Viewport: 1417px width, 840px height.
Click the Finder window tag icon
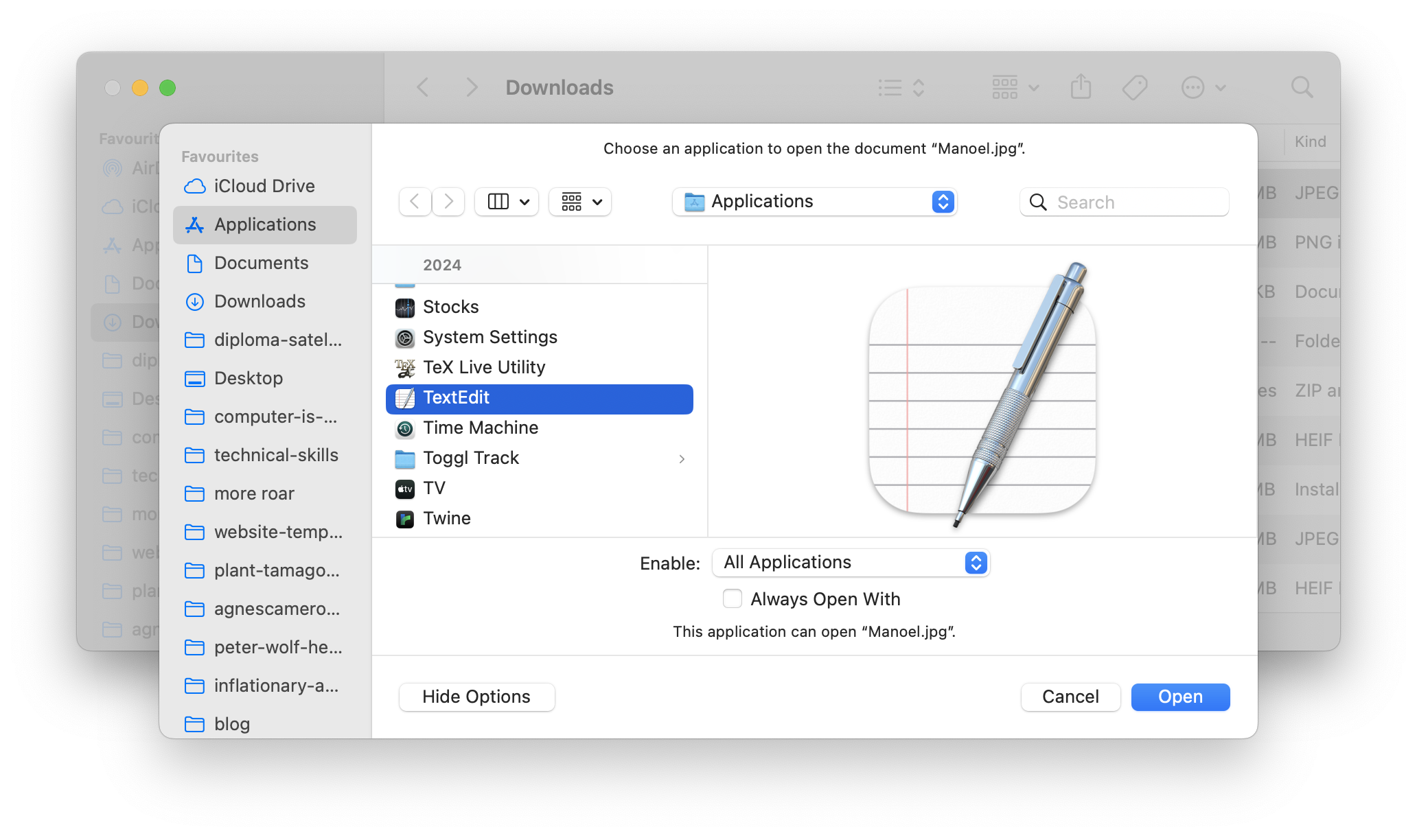tap(1135, 88)
